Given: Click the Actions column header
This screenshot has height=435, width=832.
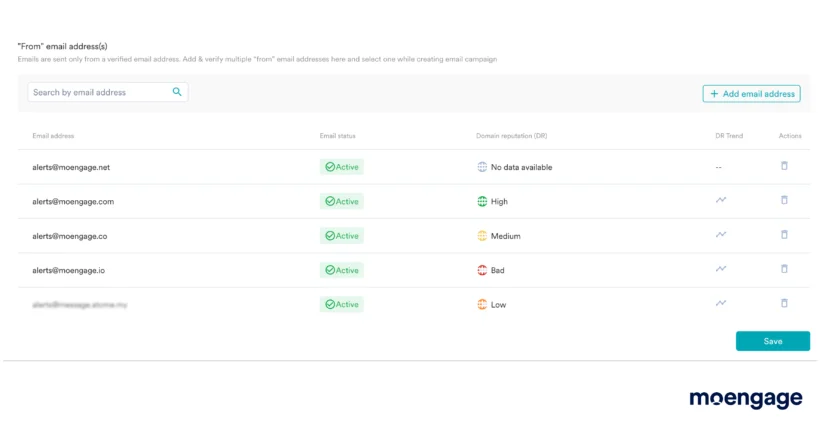Looking at the screenshot, I should (x=790, y=136).
